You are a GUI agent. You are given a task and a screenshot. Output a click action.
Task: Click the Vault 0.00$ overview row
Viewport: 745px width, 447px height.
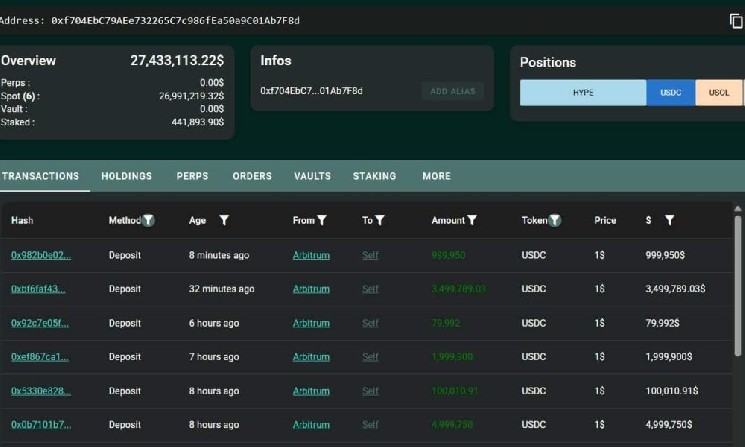(x=112, y=109)
